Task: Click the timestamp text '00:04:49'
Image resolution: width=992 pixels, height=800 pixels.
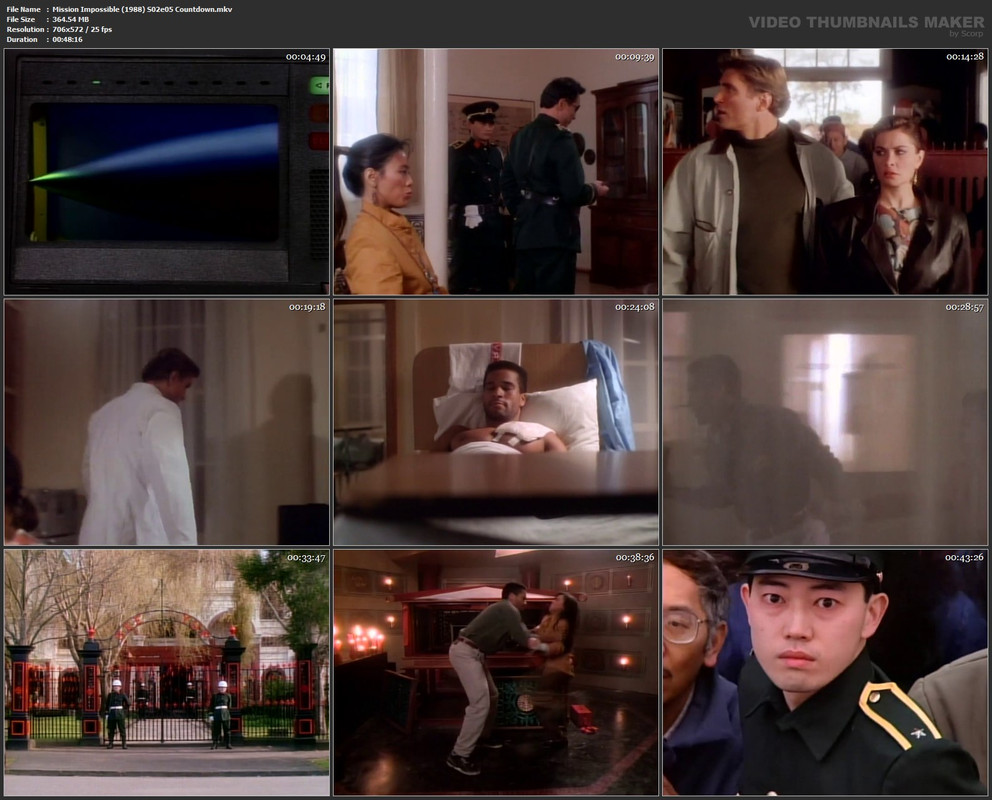Action: click(x=306, y=57)
